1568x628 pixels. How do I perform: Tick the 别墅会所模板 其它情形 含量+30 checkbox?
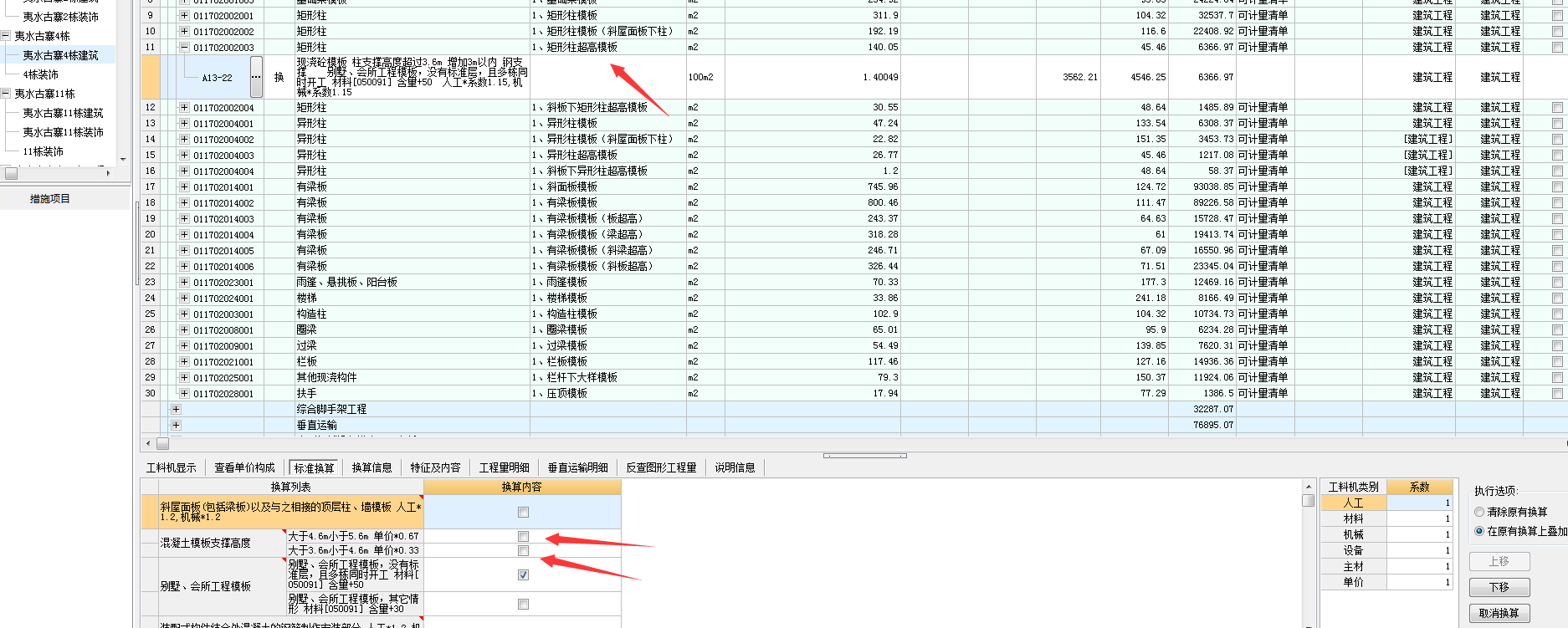523,604
